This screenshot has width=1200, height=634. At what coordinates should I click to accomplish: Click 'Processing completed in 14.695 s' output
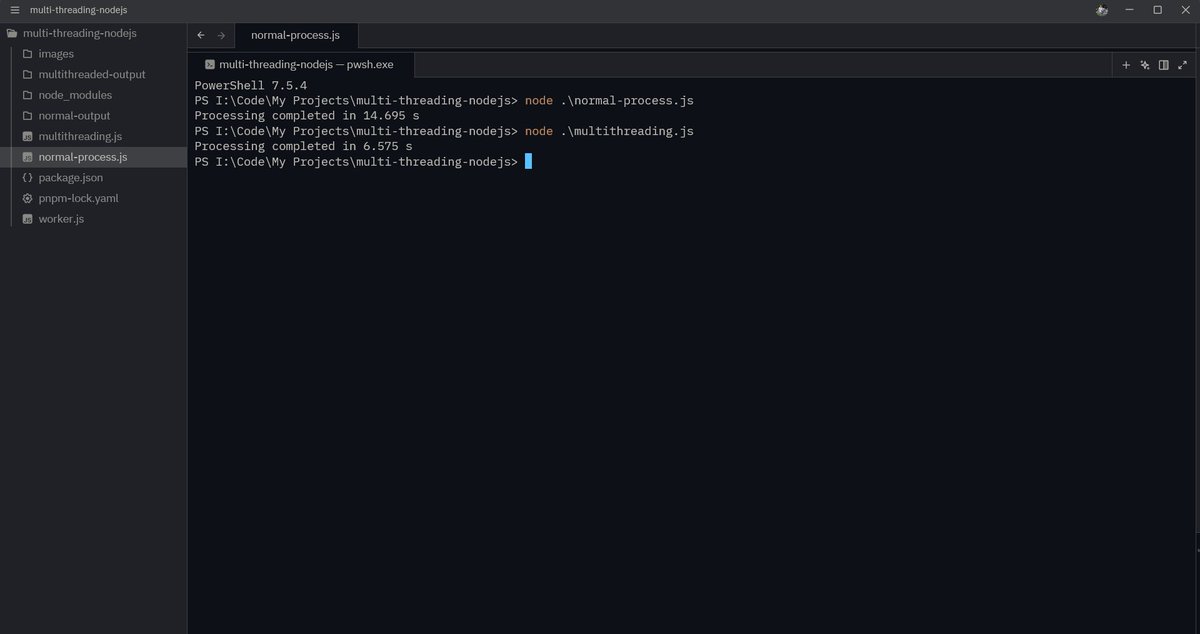pyautogui.click(x=307, y=116)
